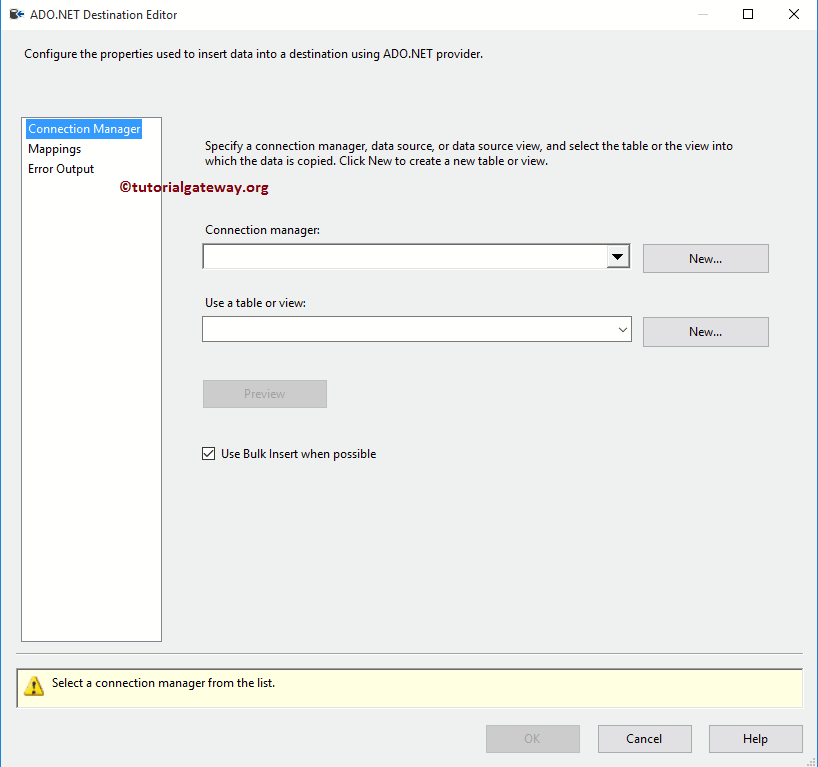
Task: Click inside the Connection manager text field
Action: [400, 257]
